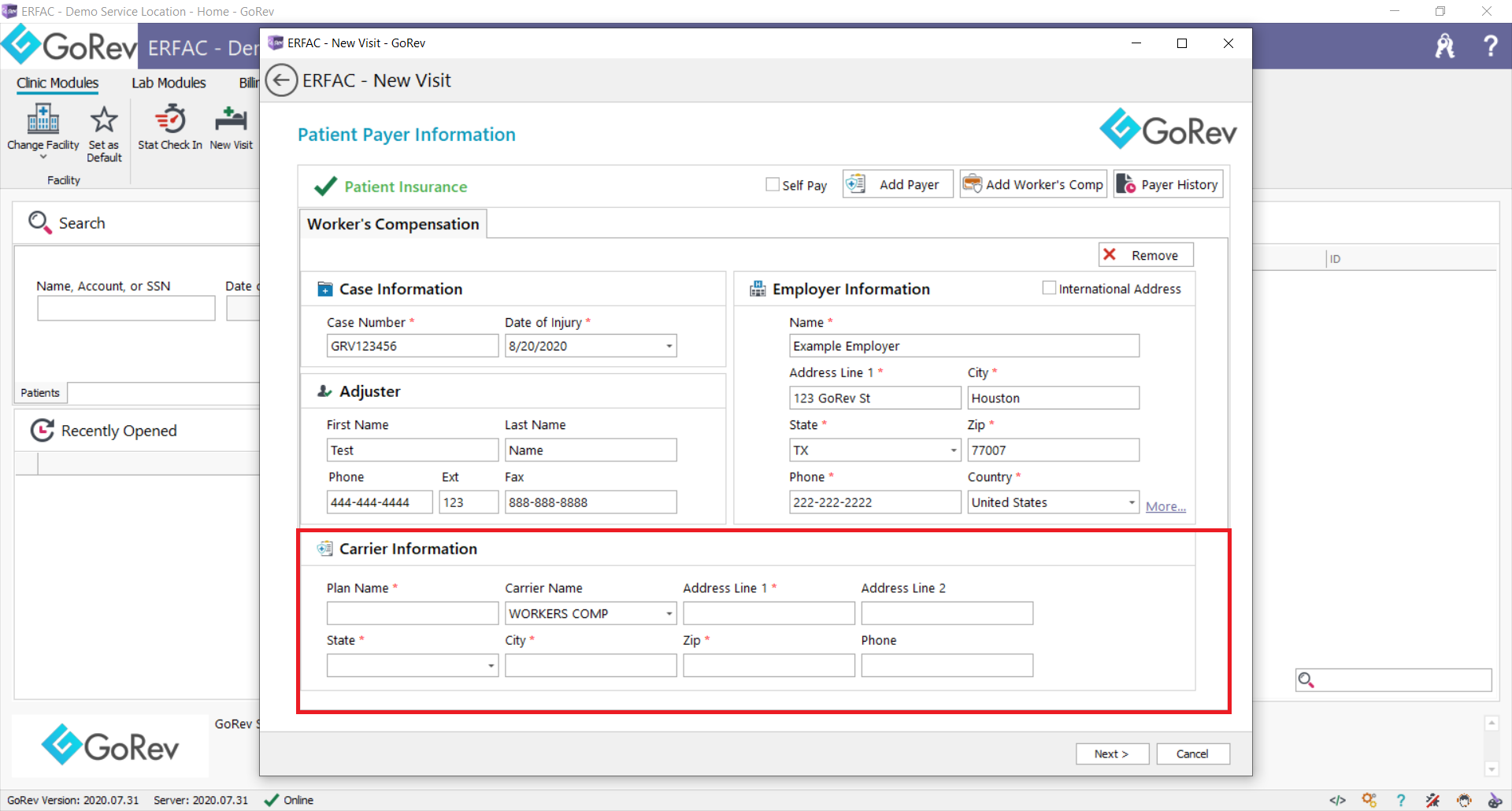Click the Add Payer button

coord(898,184)
